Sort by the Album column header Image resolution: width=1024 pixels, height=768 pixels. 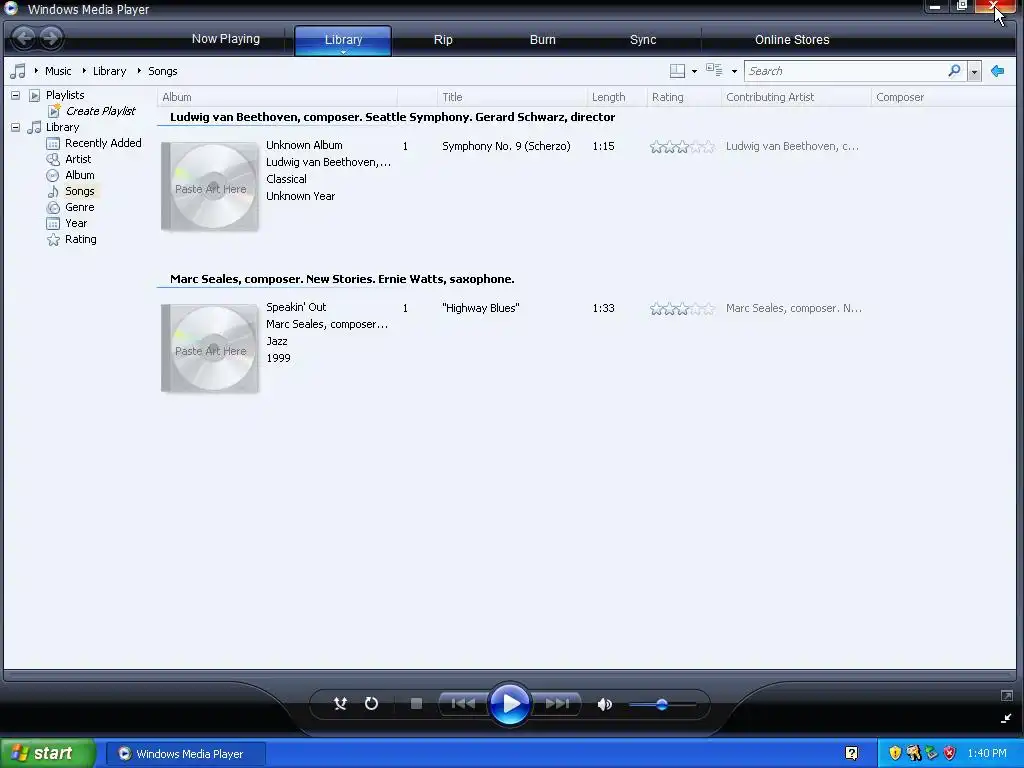277,97
